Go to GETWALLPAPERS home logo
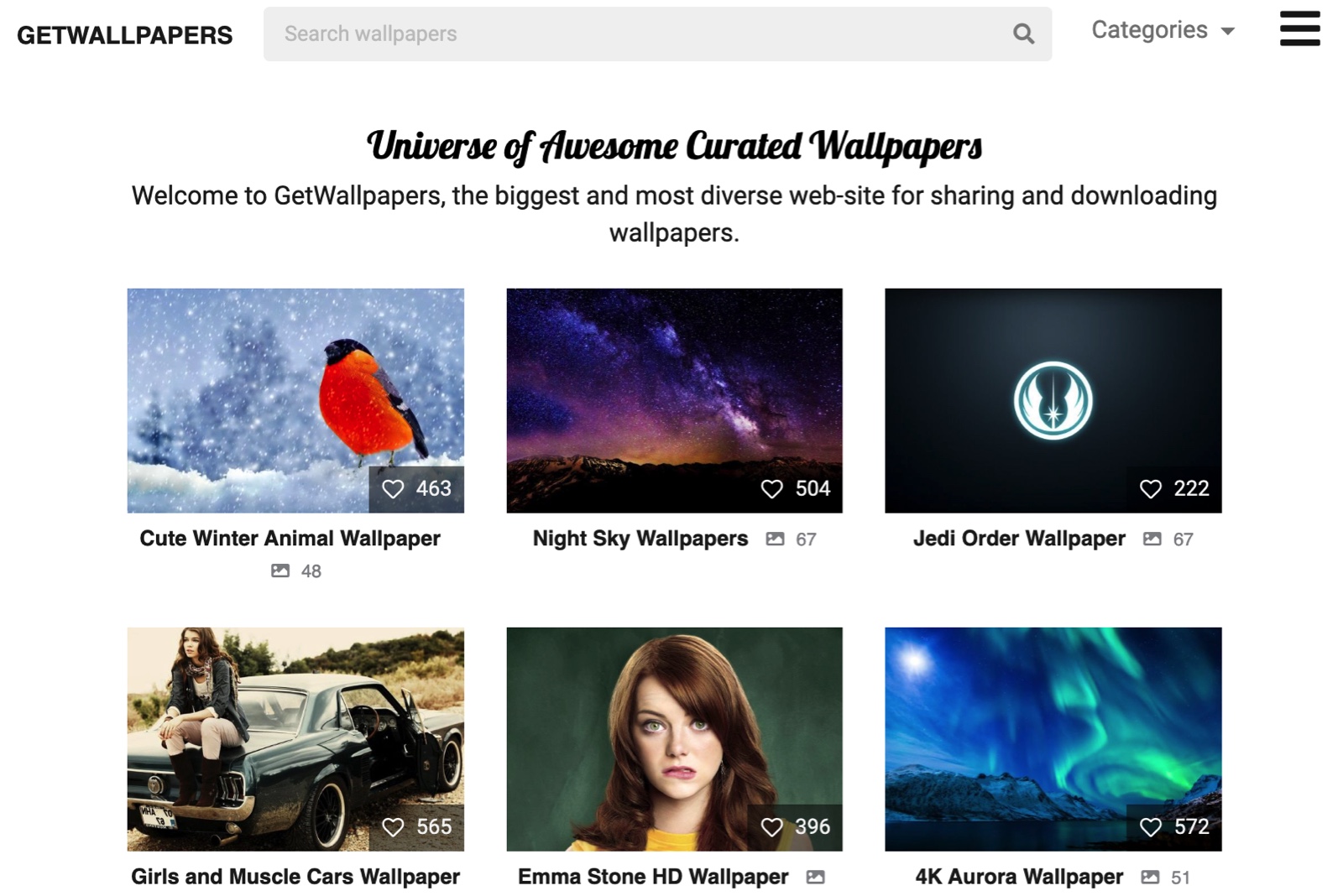This screenshot has height=896, width=1343. (x=125, y=35)
